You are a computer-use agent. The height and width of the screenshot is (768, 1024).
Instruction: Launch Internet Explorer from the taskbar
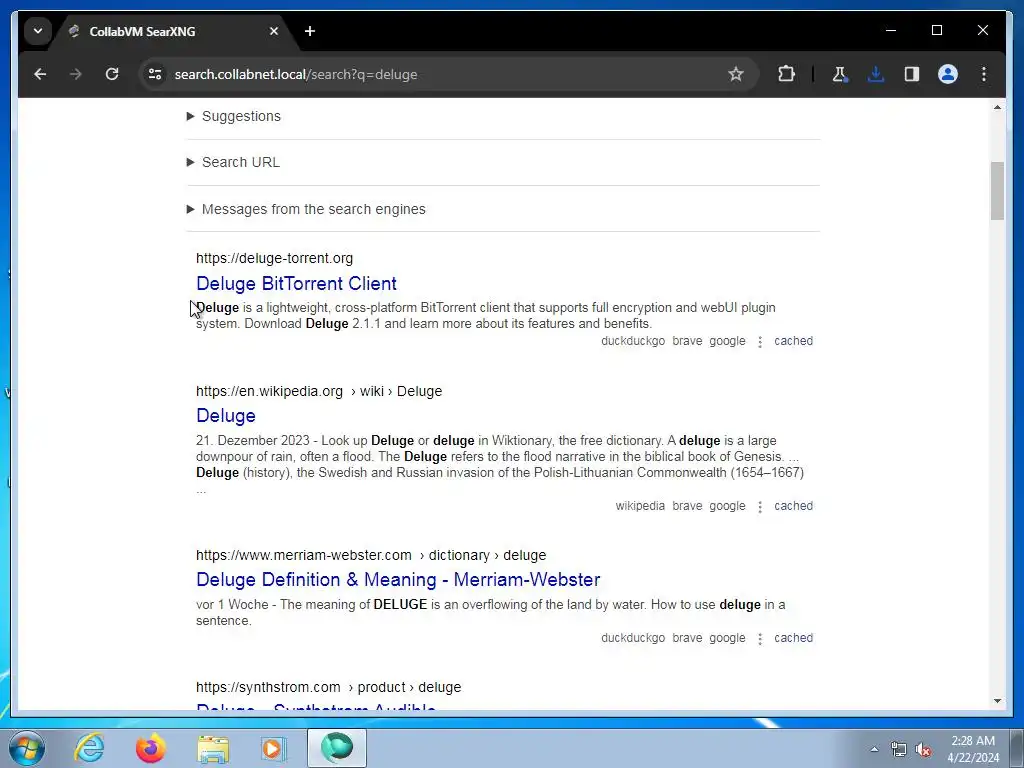(89, 748)
